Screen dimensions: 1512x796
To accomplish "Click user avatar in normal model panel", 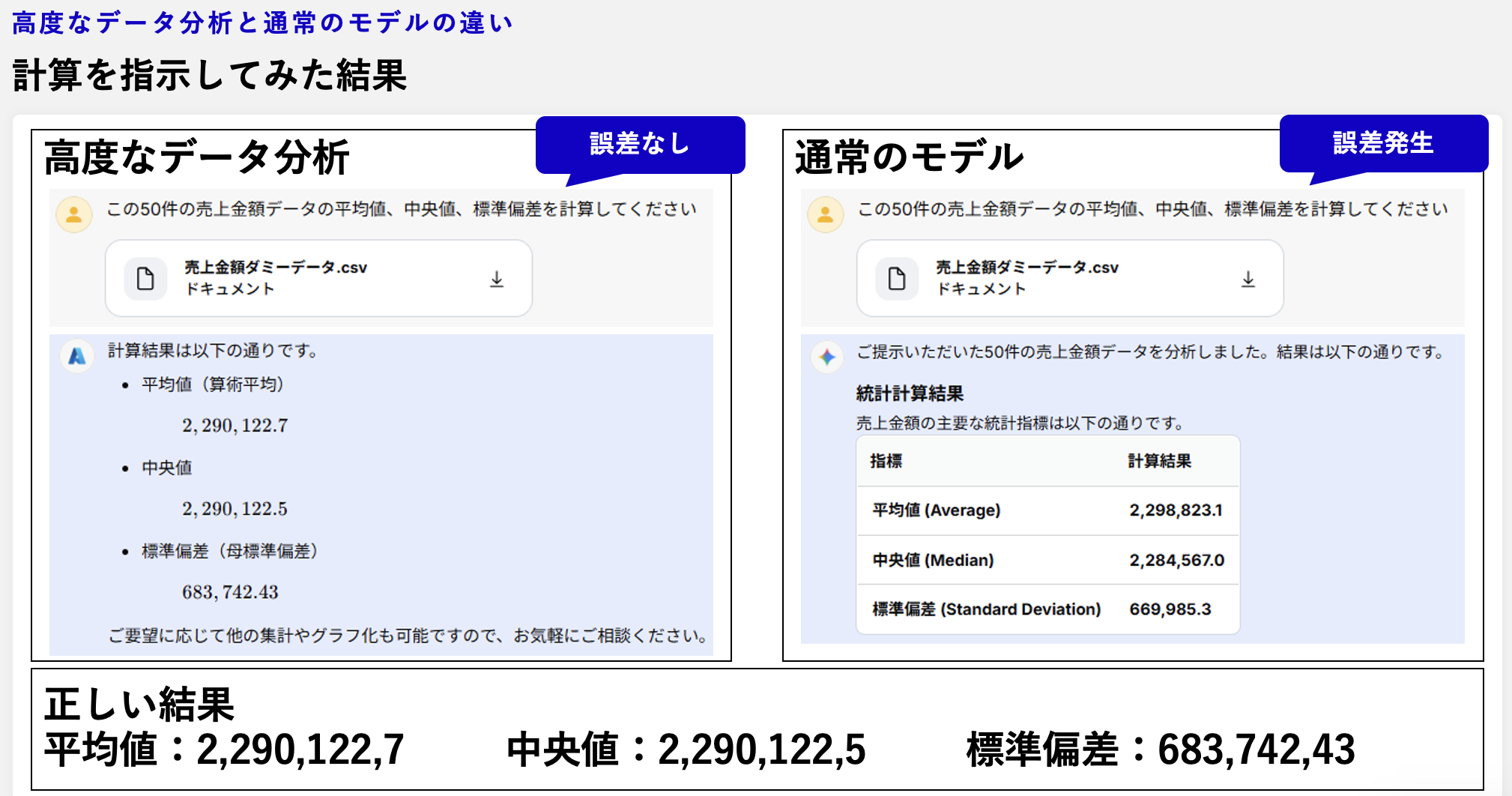I will (825, 214).
